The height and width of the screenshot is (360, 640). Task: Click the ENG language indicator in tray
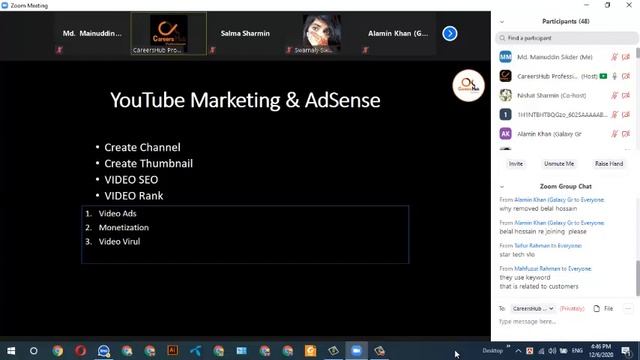tap(577, 351)
